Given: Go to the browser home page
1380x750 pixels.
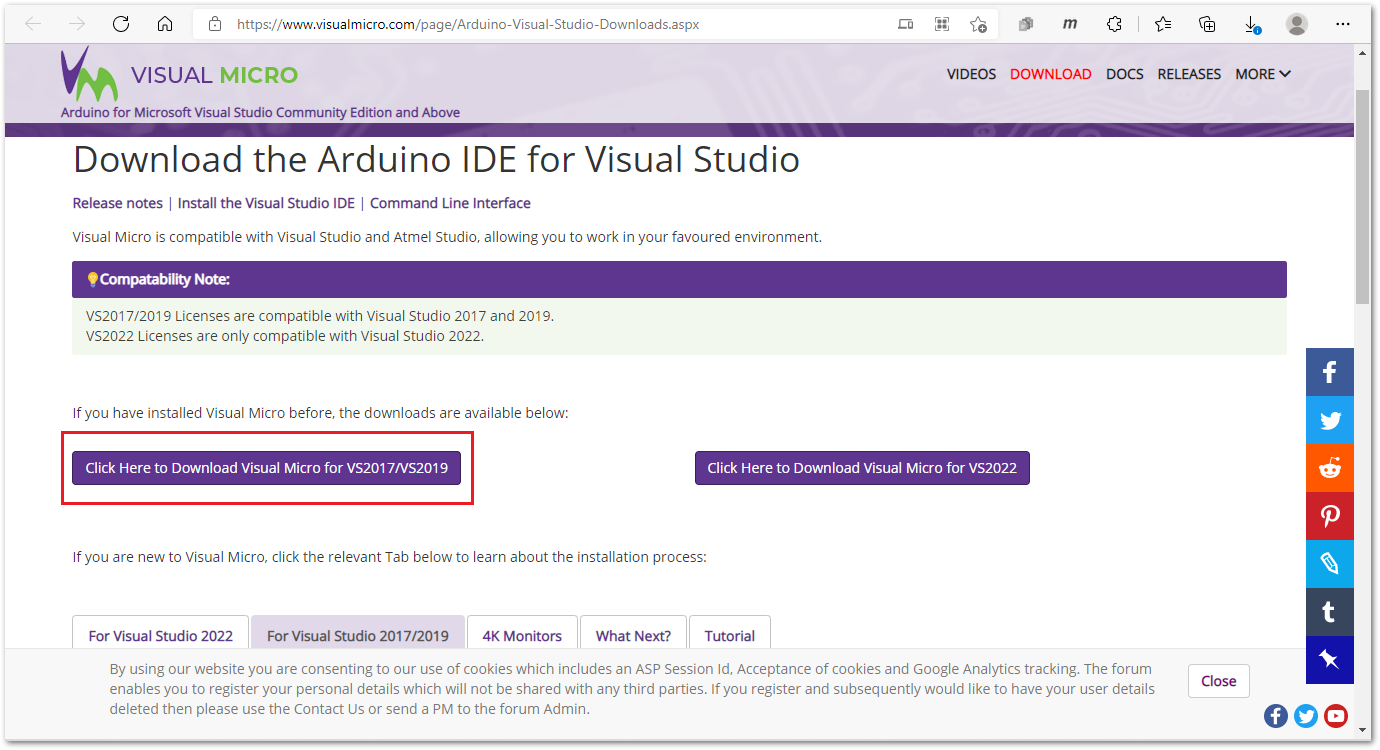Looking at the screenshot, I should tap(165, 25).
